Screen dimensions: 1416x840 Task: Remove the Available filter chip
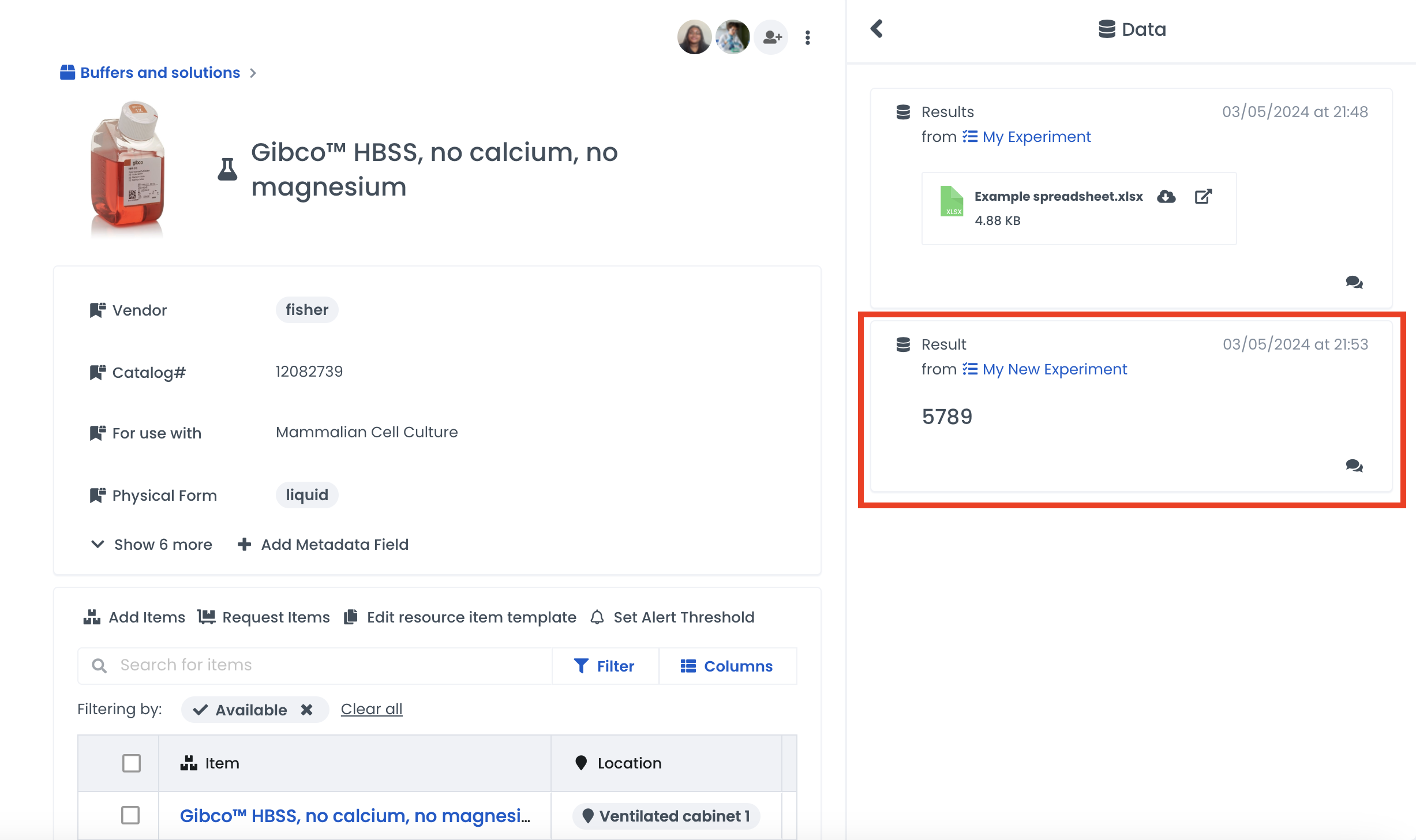coord(307,710)
